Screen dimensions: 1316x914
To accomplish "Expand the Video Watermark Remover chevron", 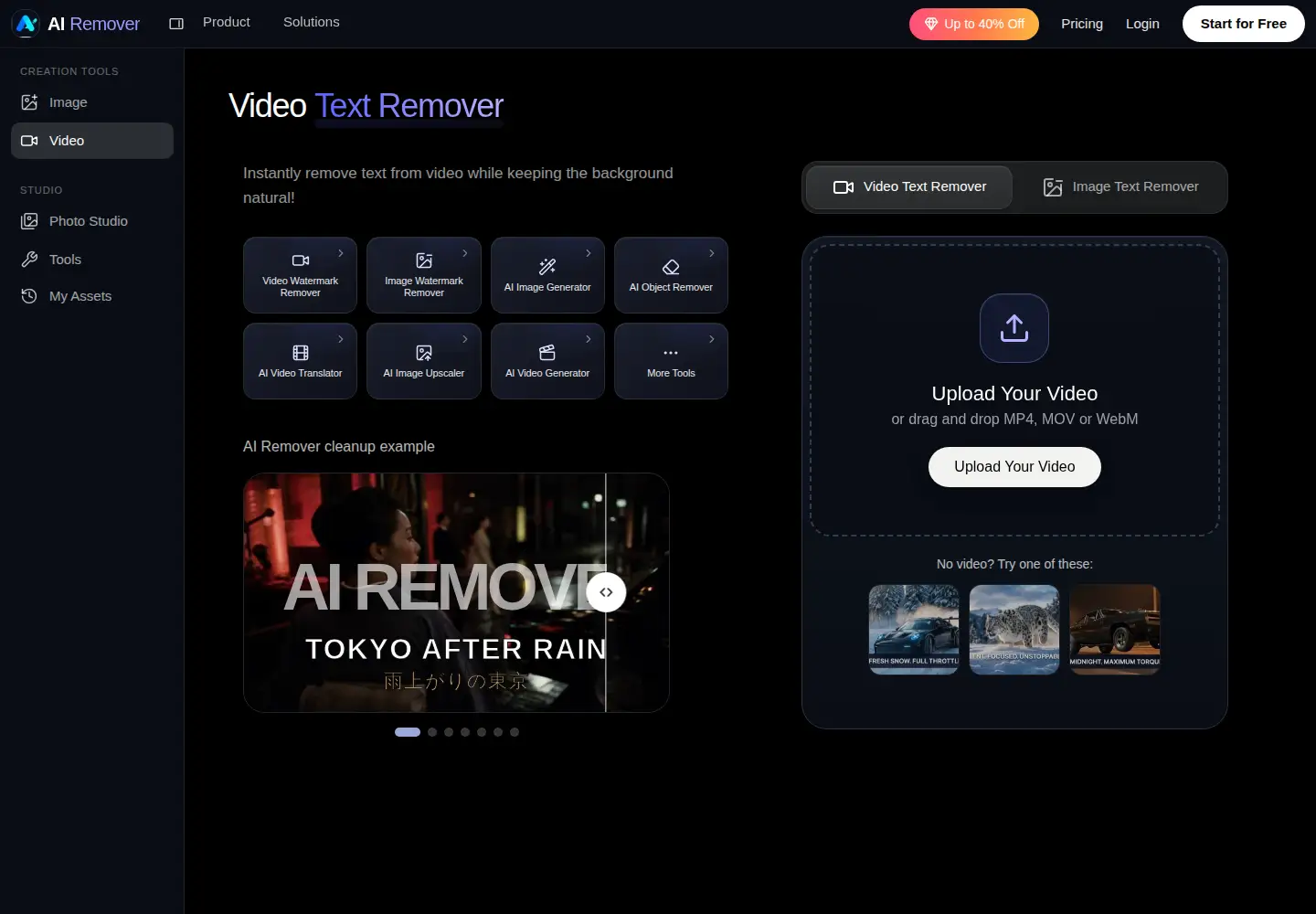I will pos(341,253).
